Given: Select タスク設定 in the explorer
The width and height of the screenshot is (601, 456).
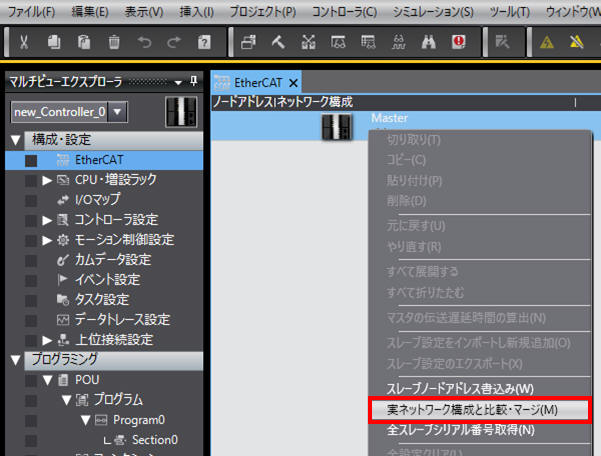Looking at the screenshot, I should [x=102, y=300].
